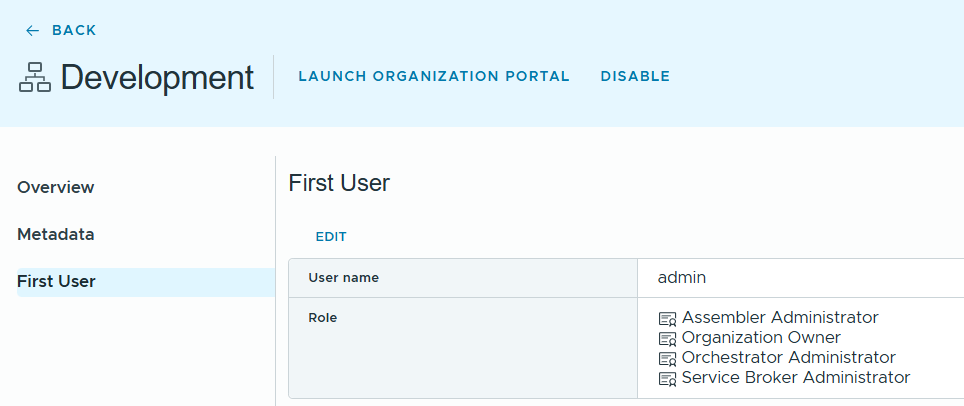Select the Service Broker Administrator role text
This screenshot has width=964, height=406.
[796, 377]
